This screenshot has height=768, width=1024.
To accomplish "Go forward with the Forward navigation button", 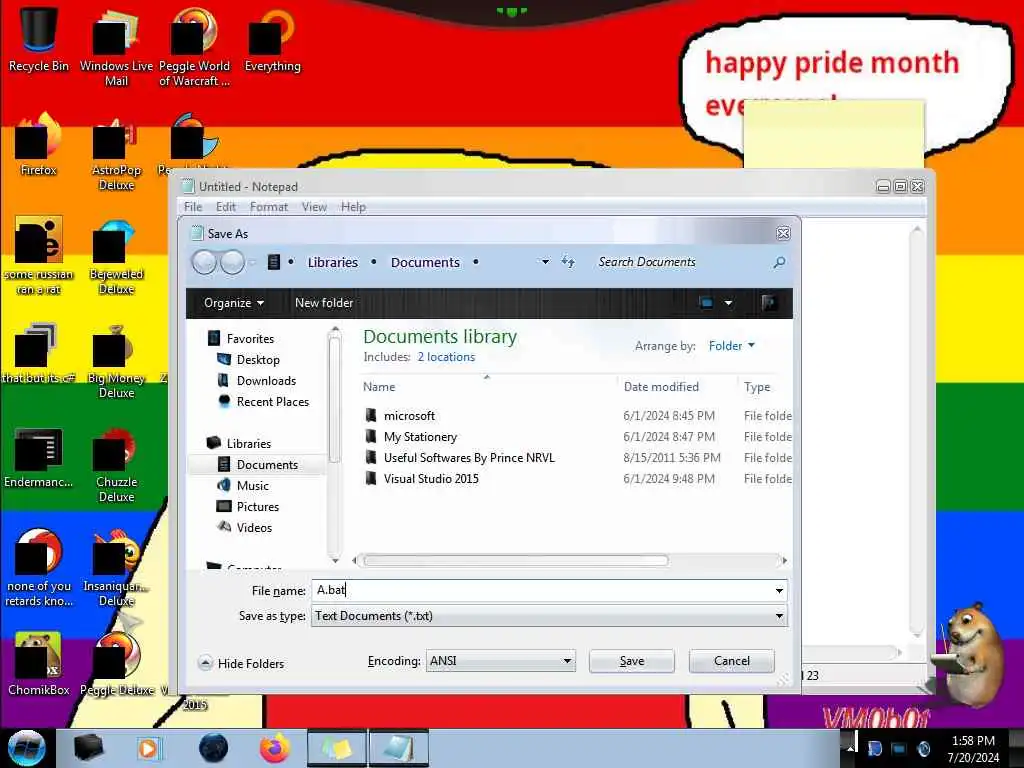I will [232, 263].
